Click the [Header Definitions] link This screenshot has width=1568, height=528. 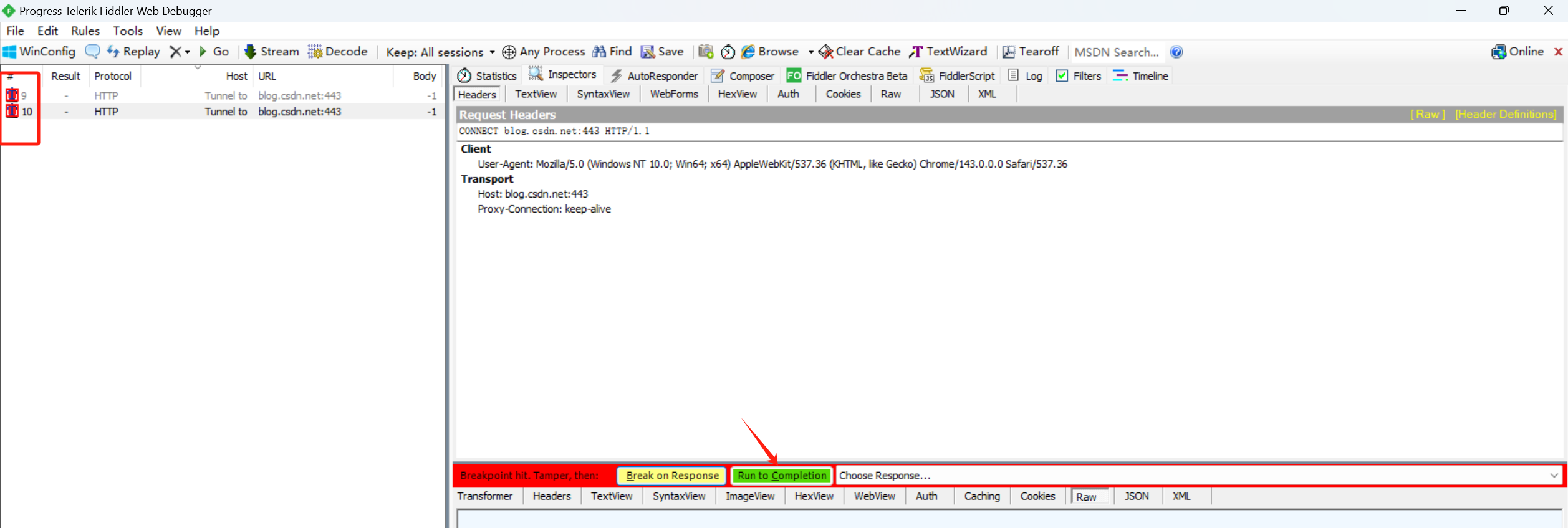[1506, 115]
